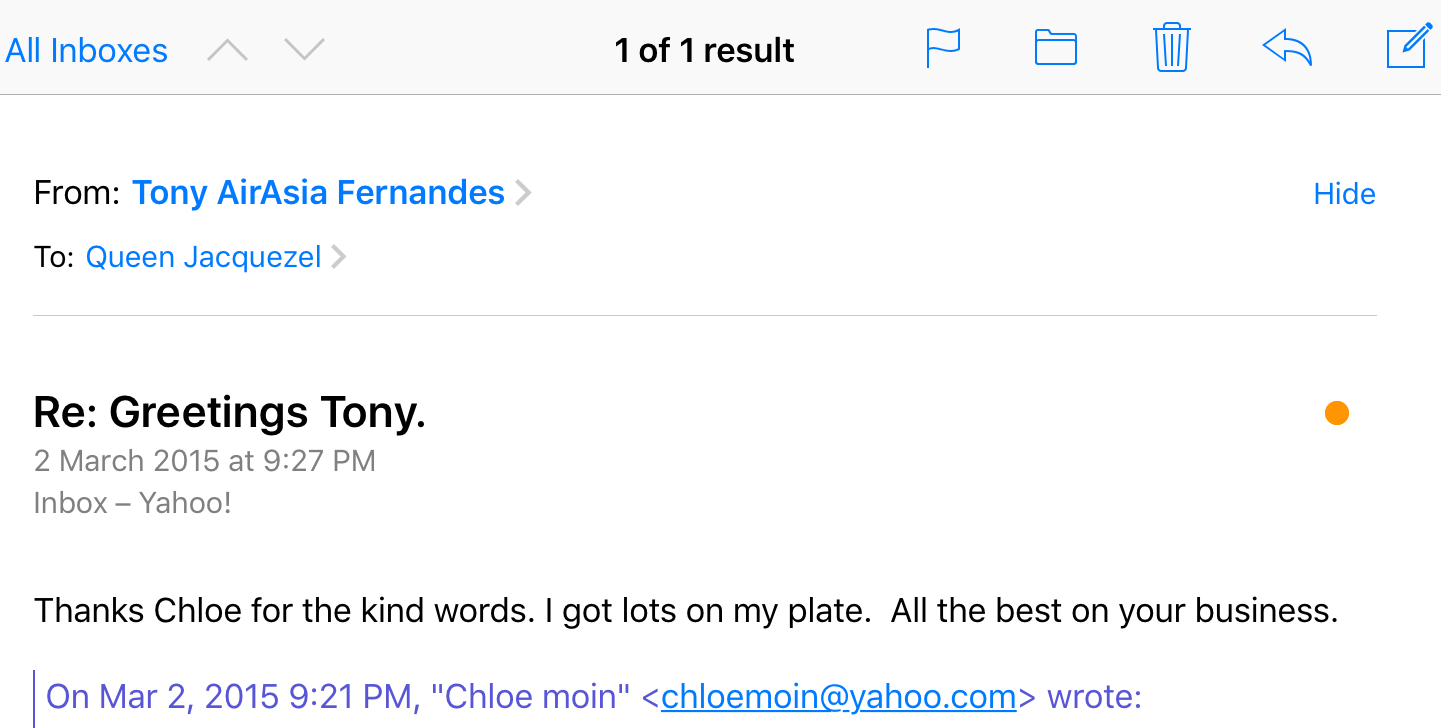The width and height of the screenshot is (1441, 728).
Task: Expand chevron next to sender name
Action: [x=523, y=193]
